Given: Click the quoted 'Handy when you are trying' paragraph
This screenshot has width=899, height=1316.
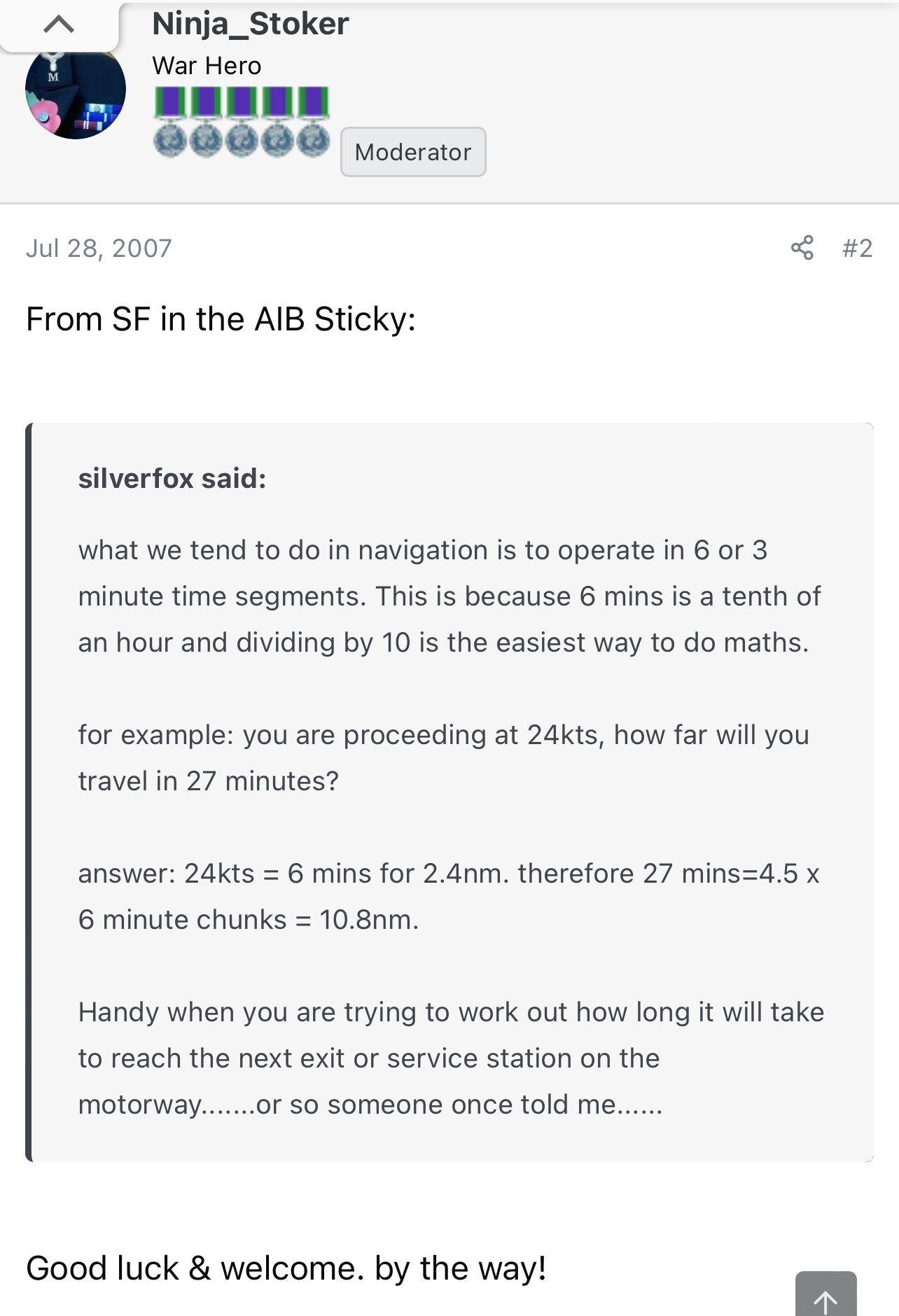Looking at the screenshot, I should pyautogui.click(x=451, y=1058).
